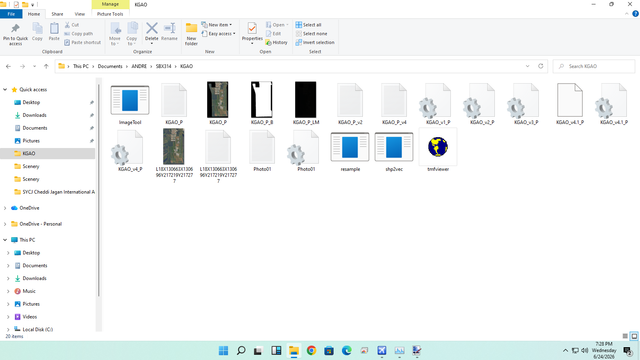The image size is (640, 360).
Task: Switch to the Home ribbon tab
Action: tap(34, 14)
